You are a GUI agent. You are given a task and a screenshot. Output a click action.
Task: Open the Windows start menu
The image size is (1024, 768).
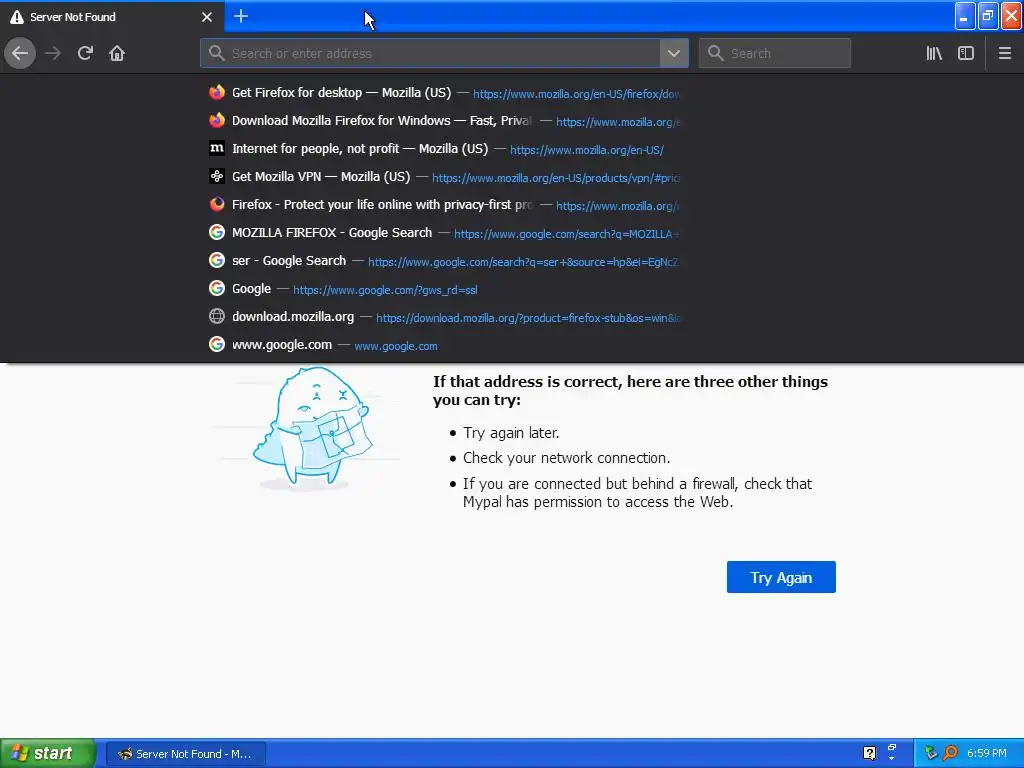coord(46,754)
